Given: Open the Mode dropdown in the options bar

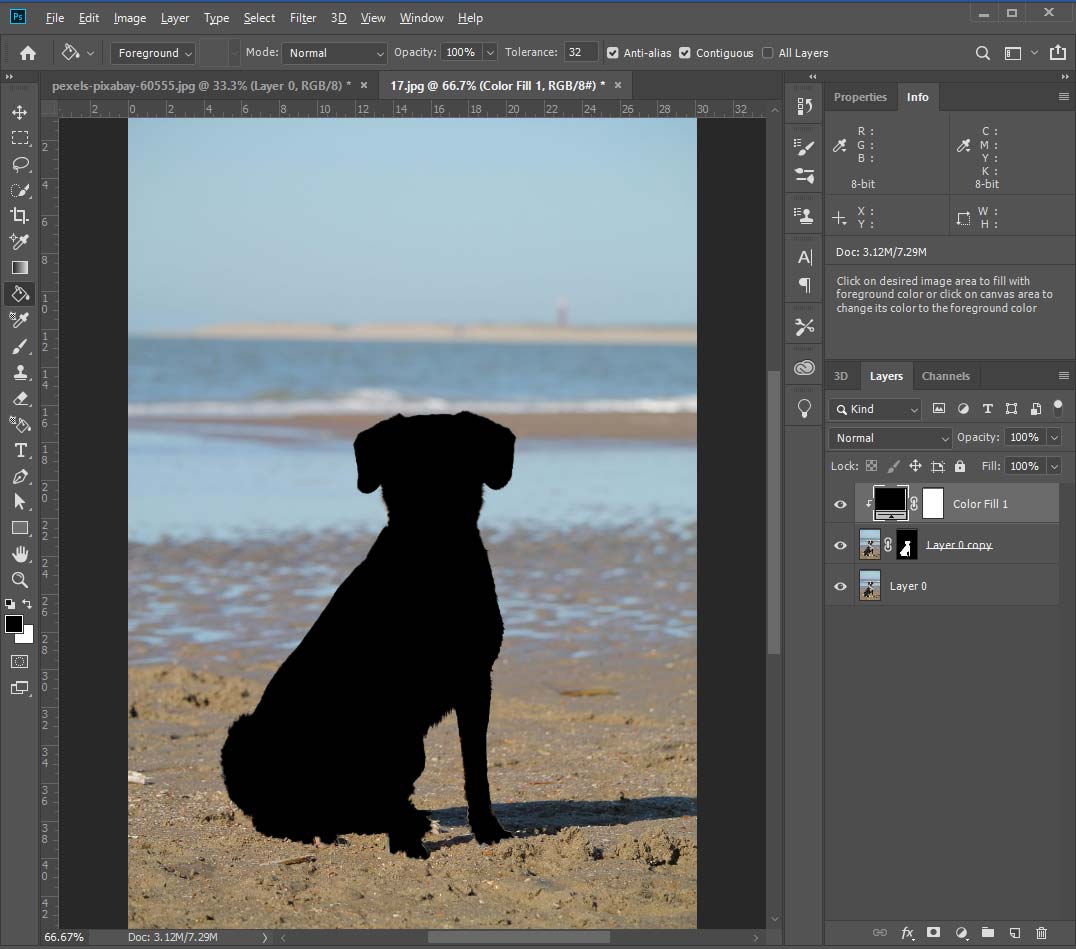Looking at the screenshot, I should 334,52.
